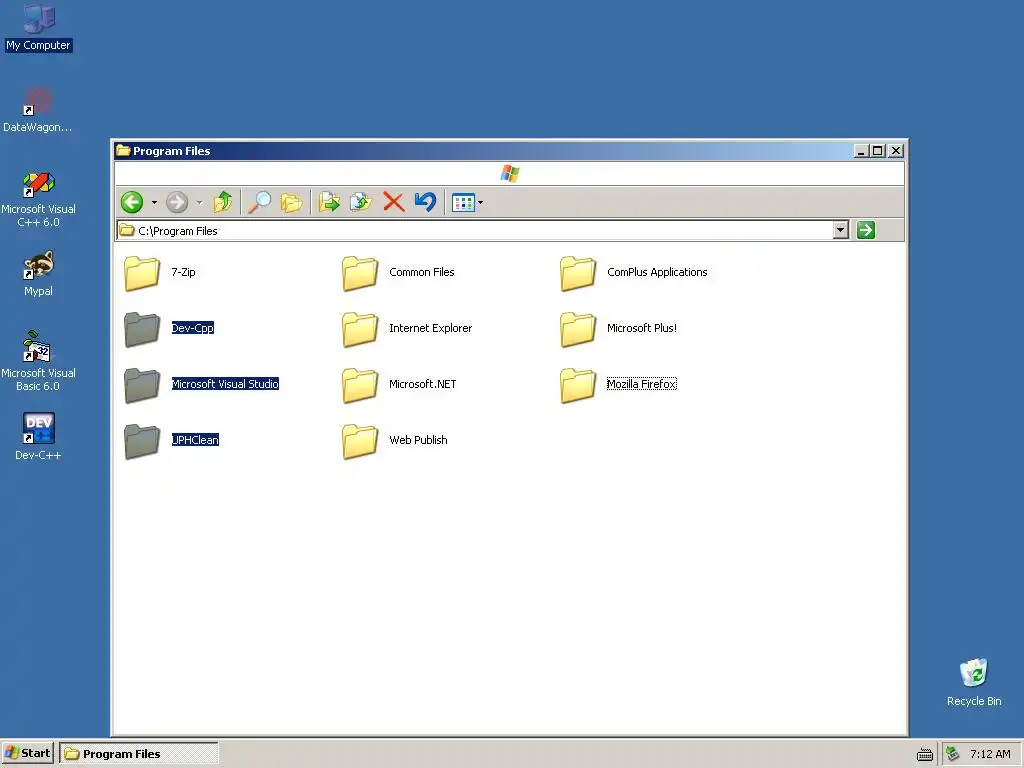Select the Dev-Cpp folder icon
The width and height of the screenshot is (1024, 768).
point(142,328)
